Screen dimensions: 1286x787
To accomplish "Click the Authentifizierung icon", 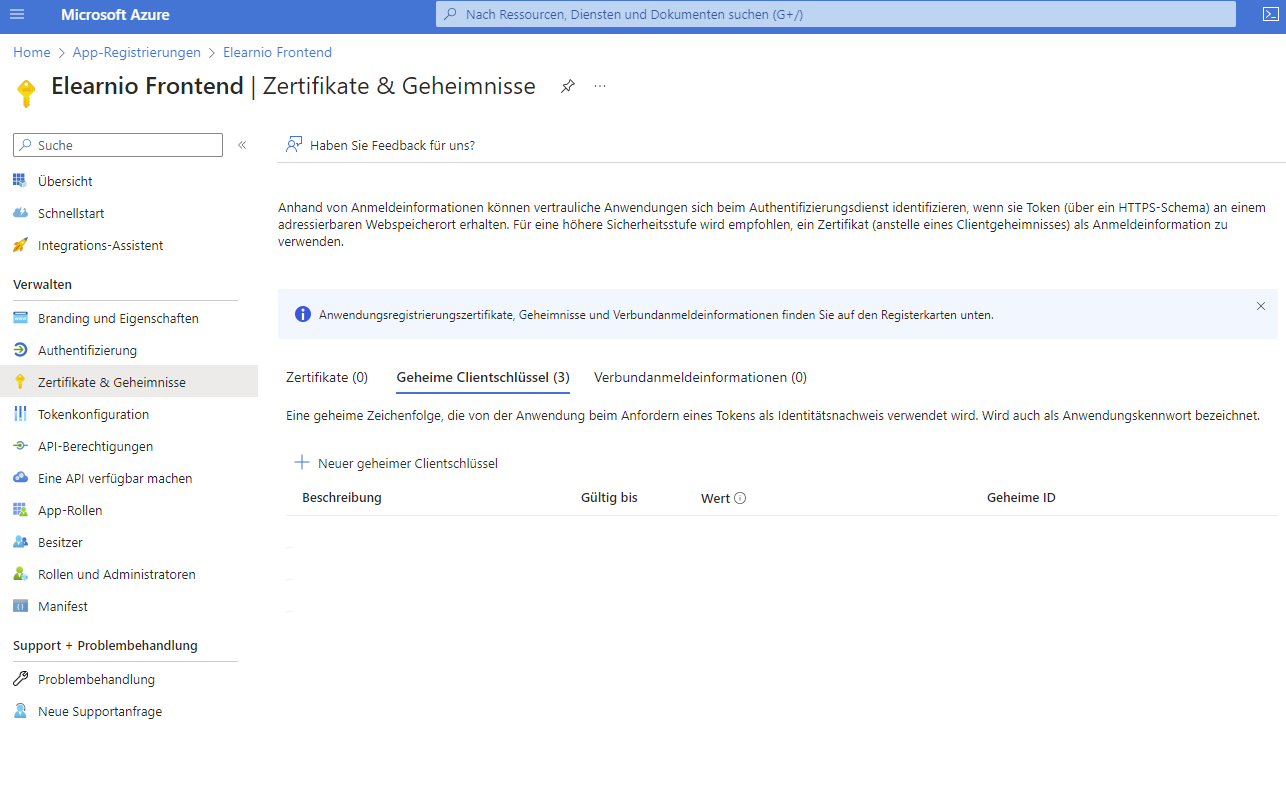I will (x=20, y=350).
